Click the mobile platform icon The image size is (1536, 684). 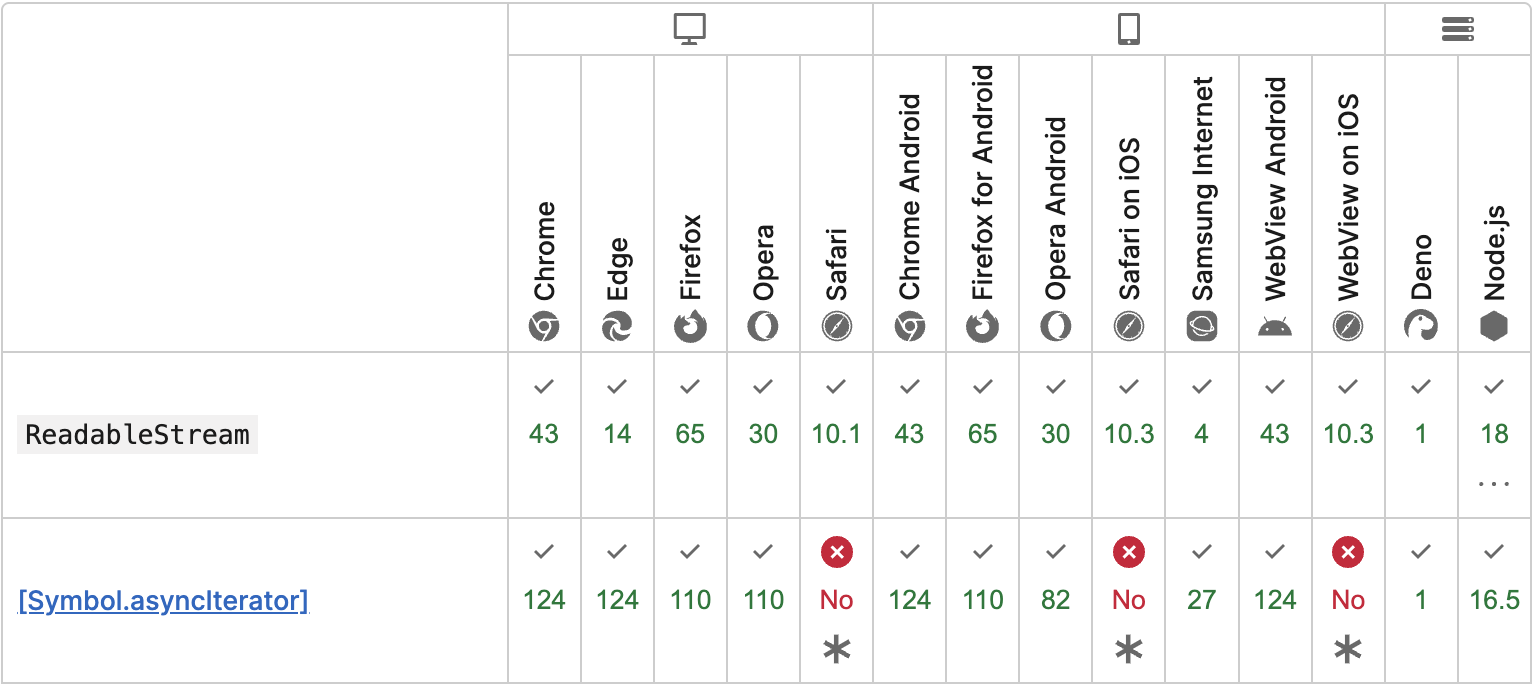click(x=1129, y=30)
